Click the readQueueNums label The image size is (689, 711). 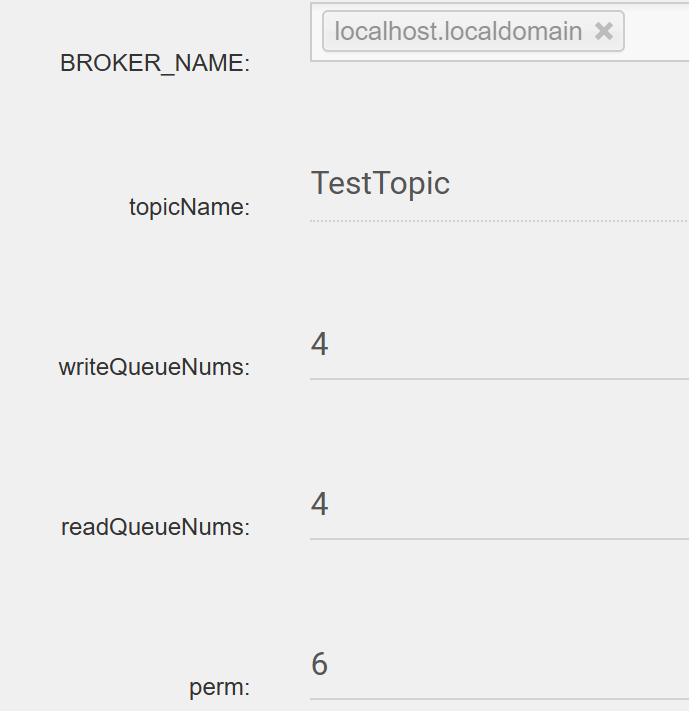pos(155,527)
